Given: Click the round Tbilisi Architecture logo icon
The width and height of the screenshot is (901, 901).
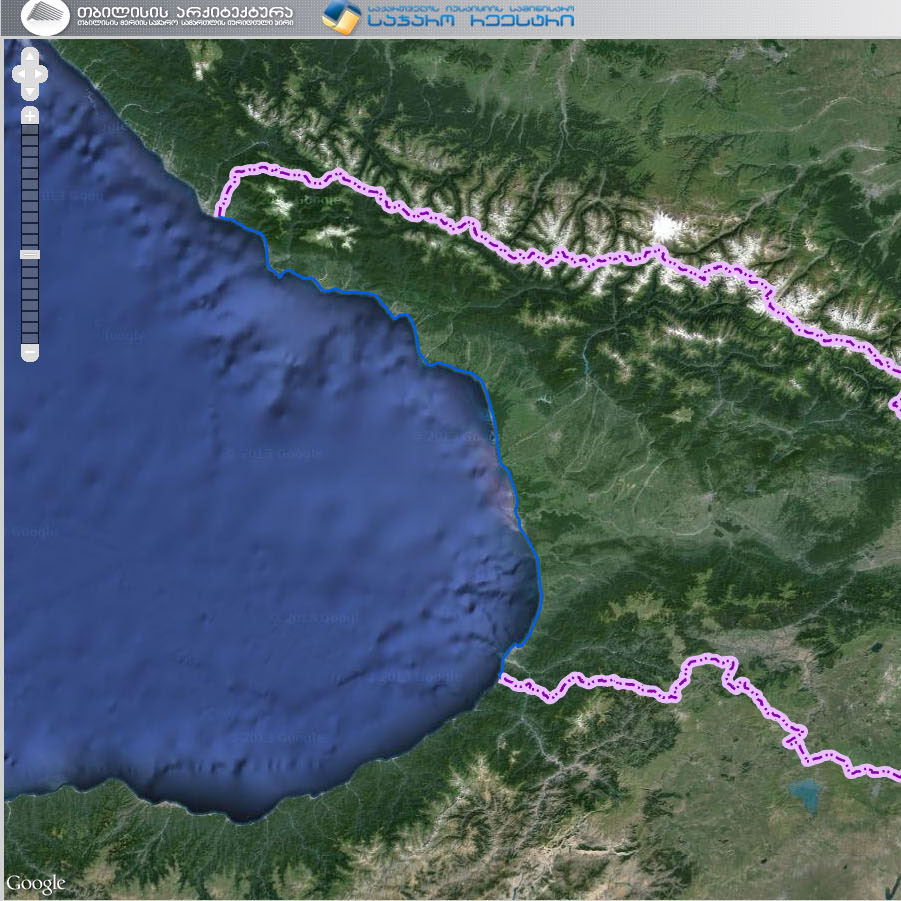Looking at the screenshot, I should pyautogui.click(x=45, y=17).
